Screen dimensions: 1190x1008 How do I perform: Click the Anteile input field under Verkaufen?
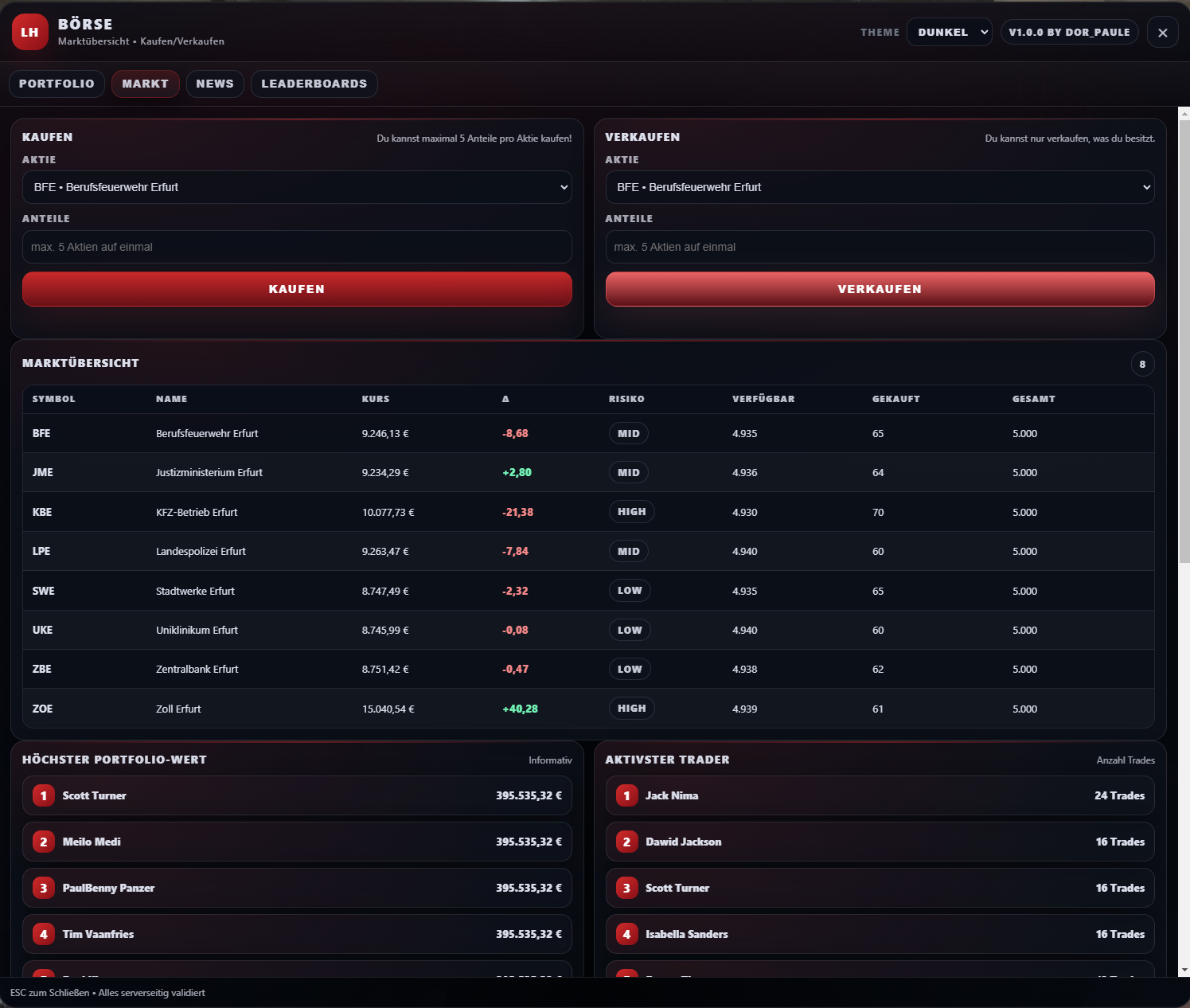pyautogui.click(x=880, y=247)
